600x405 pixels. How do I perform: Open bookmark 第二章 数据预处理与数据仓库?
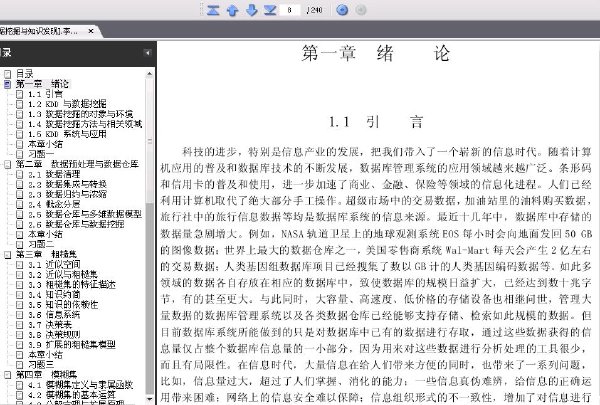(x=77, y=165)
